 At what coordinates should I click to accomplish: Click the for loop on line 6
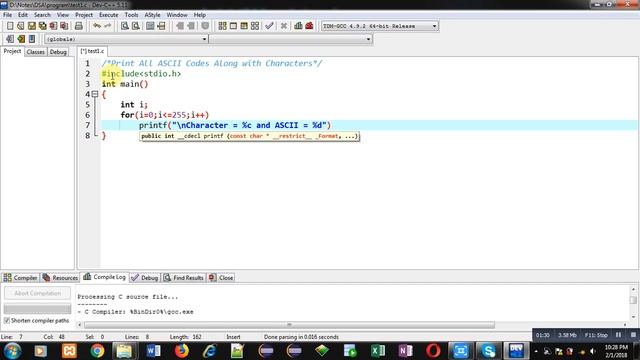(x=164, y=115)
